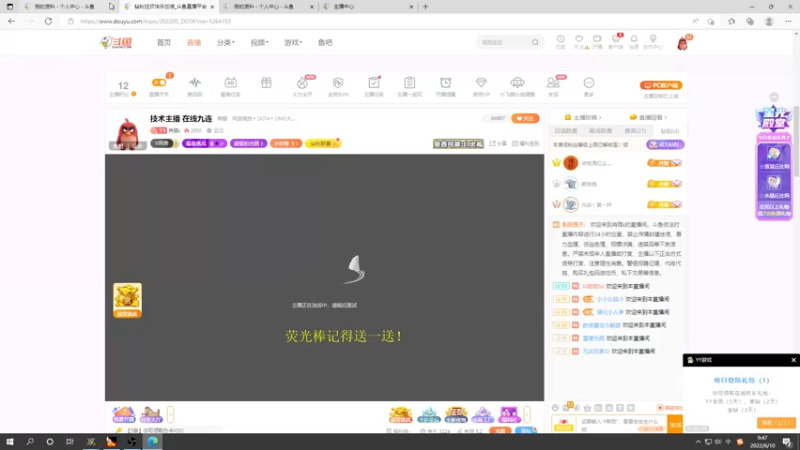Screen dimensions: 800x450
Task: Click the Douyu logo
Action: pyautogui.click(x=116, y=42)
